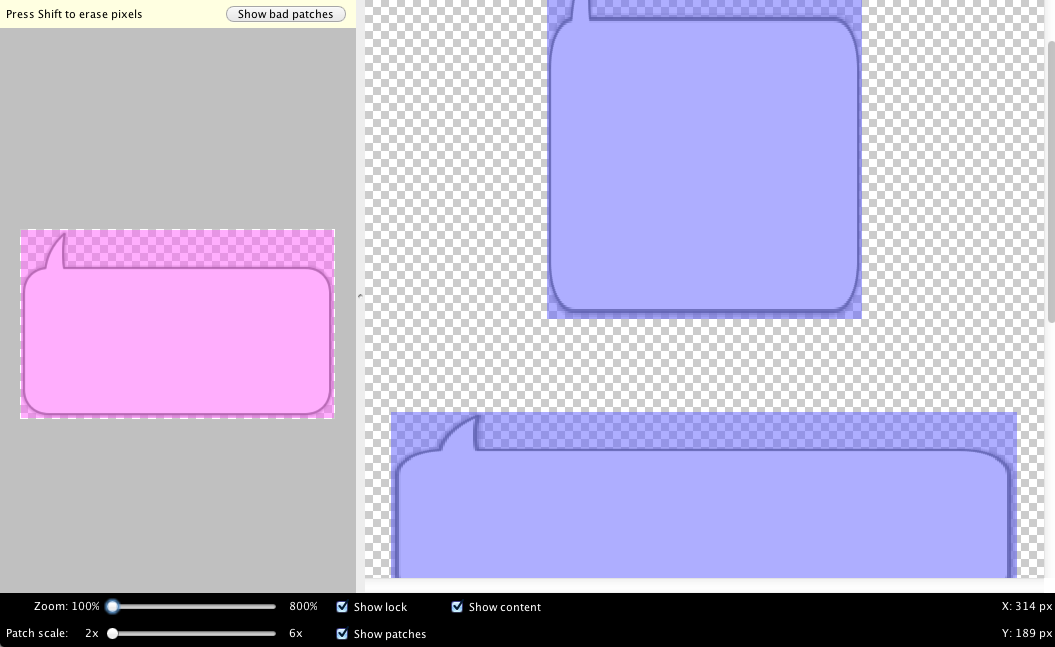Click the Show bad patches button
The height and width of the screenshot is (647, 1055).
point(285,14)
